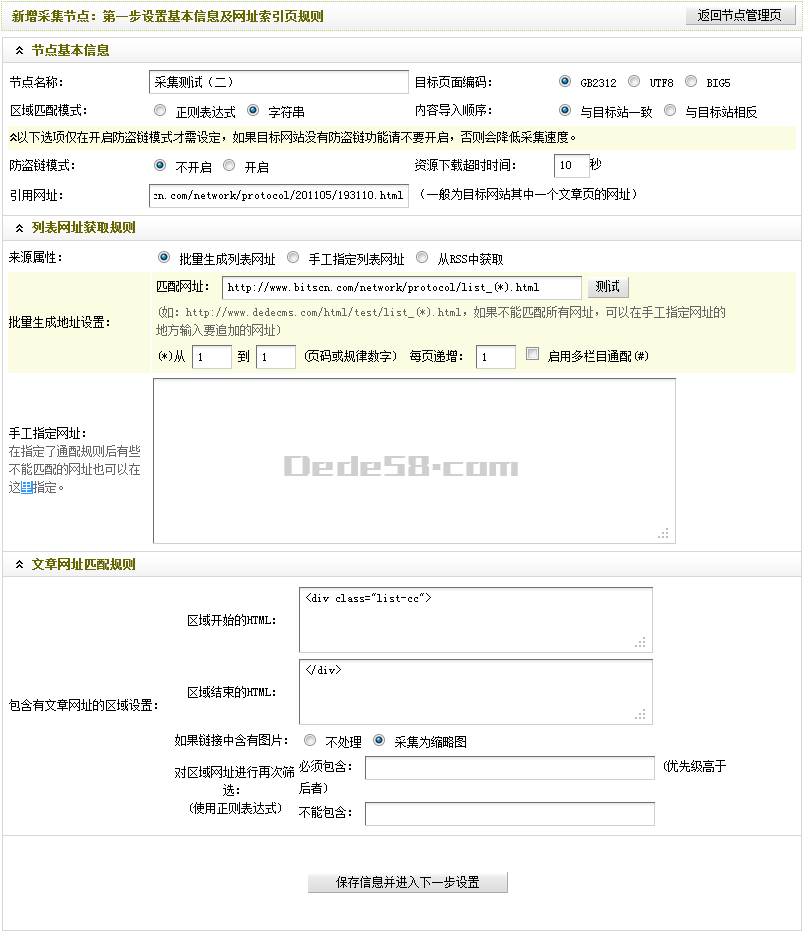
Task: Click 保存信息并进入下一步设置 button
Action: [407, 883]
